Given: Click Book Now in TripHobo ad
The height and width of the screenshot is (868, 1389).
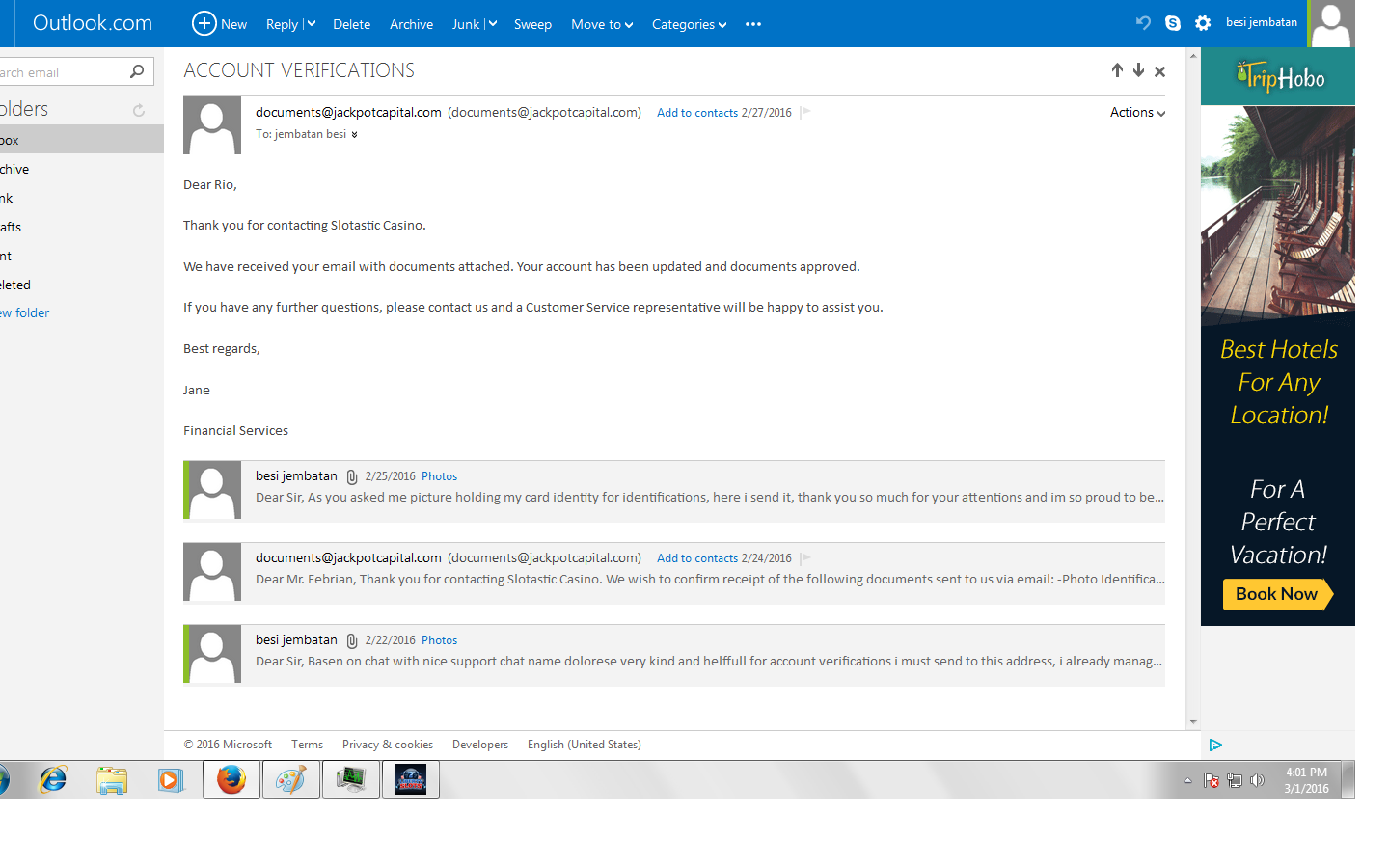Looking at the screenshot, I should click(1277, 594).
